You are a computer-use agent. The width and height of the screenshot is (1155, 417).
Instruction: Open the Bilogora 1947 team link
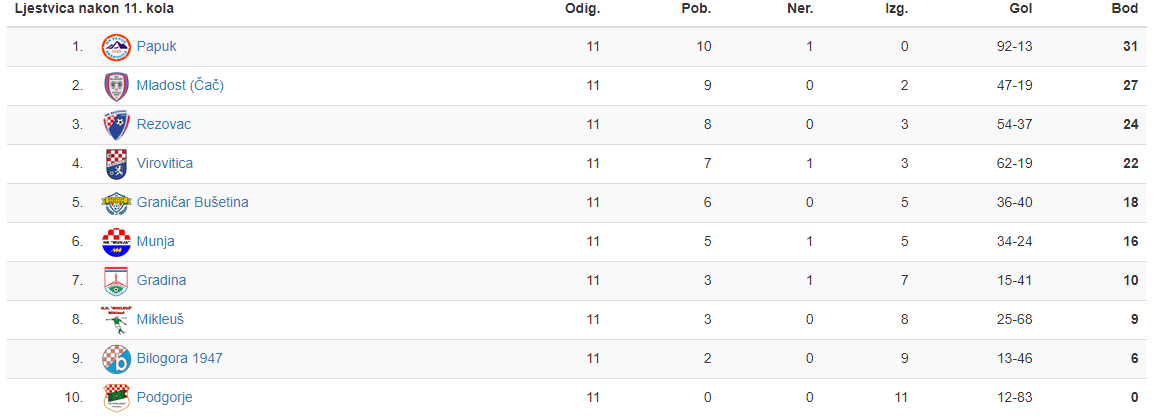click(x=180, y=359)
